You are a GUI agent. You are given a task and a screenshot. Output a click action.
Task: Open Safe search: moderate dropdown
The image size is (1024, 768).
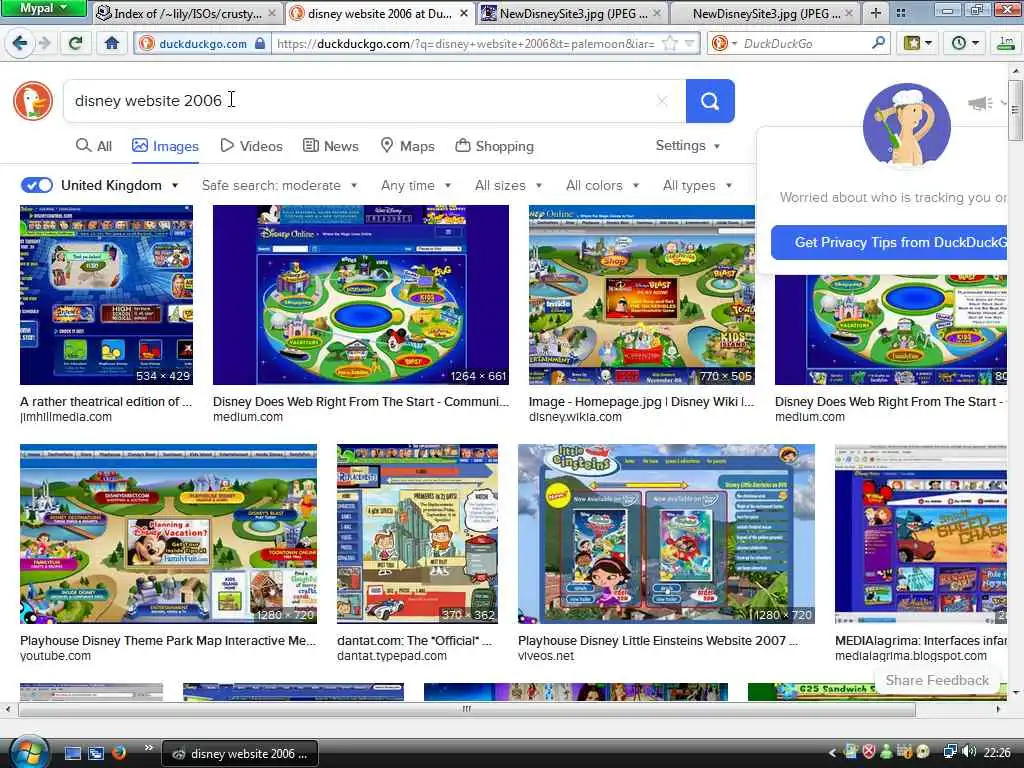(x=280, y=185)
